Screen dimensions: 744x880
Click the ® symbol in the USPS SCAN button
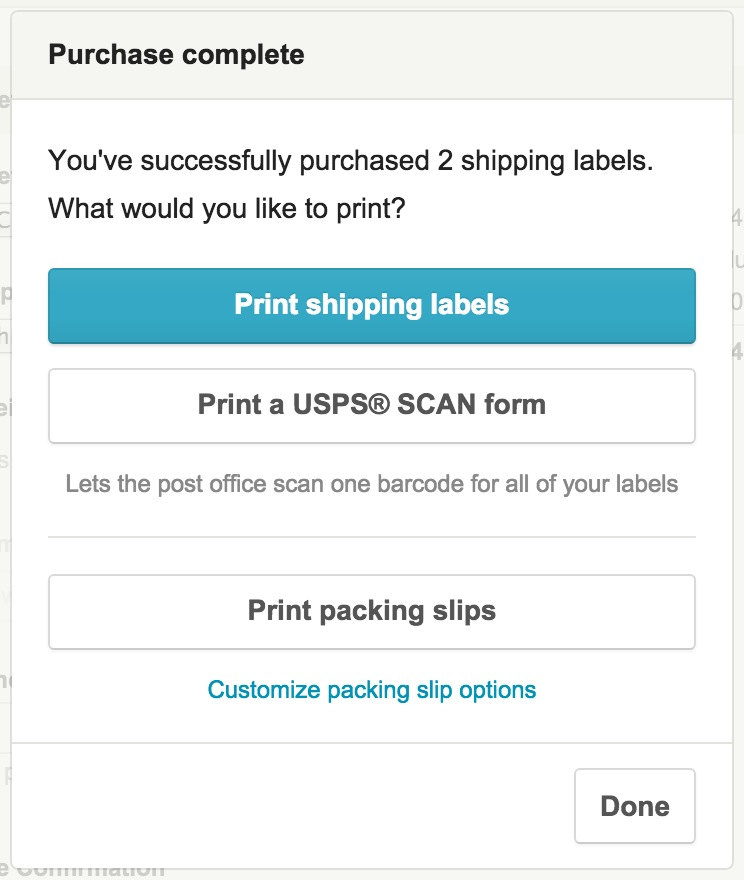pos(380,402)
